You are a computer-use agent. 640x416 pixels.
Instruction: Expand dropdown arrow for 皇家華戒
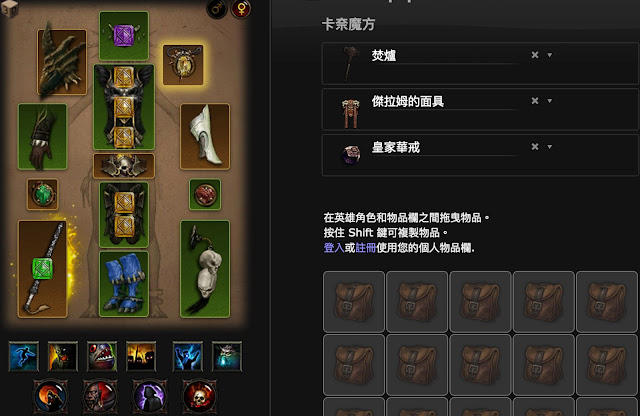pyautogui.click(x=549, y=147)
